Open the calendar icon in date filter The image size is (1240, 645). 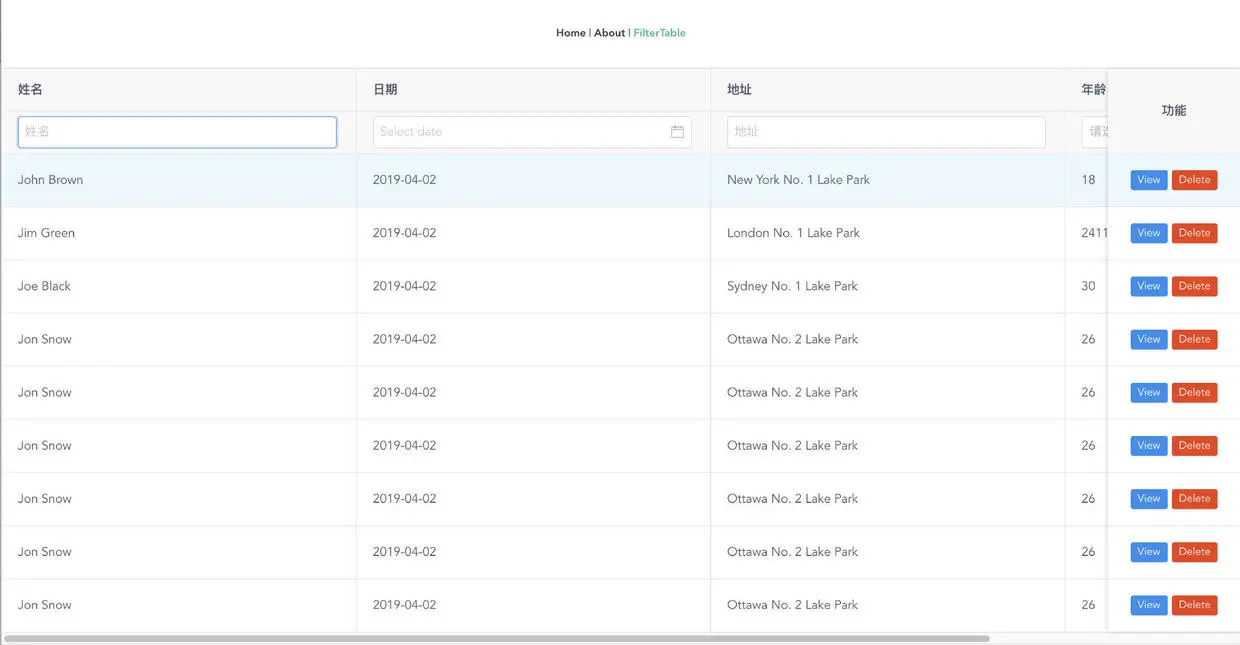677,132
